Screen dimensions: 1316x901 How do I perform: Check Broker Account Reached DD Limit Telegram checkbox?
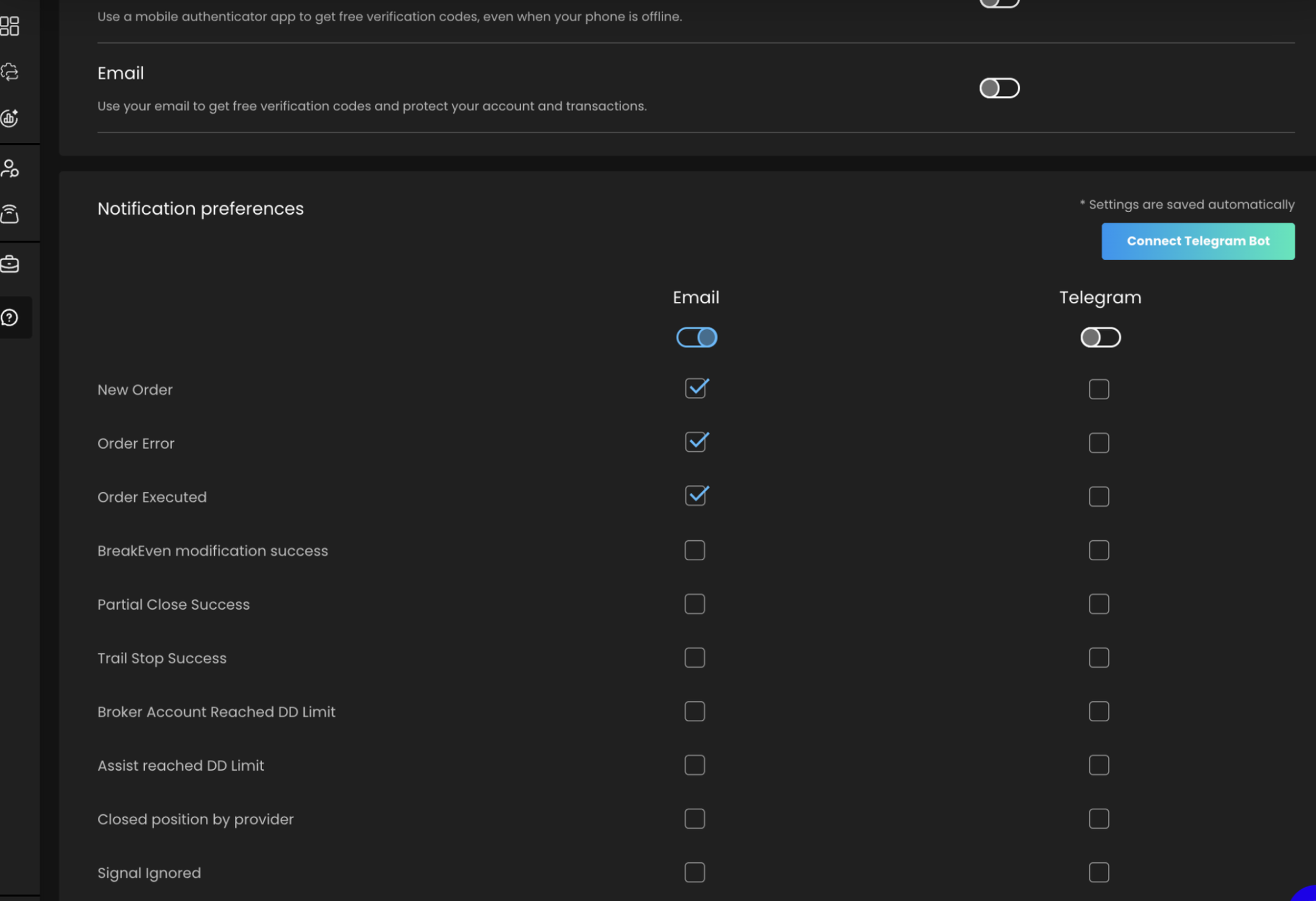pyautogui.click(x=1099, y=711)
